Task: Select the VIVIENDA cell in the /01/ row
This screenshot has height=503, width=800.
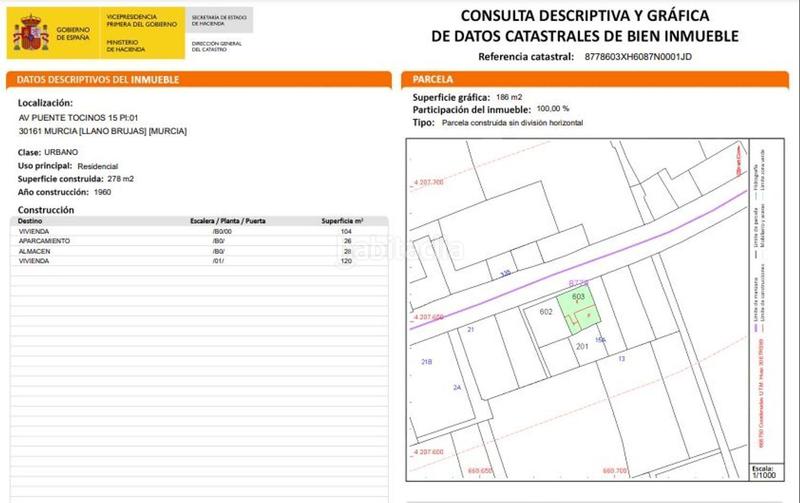Action: [x=34, y=261]
